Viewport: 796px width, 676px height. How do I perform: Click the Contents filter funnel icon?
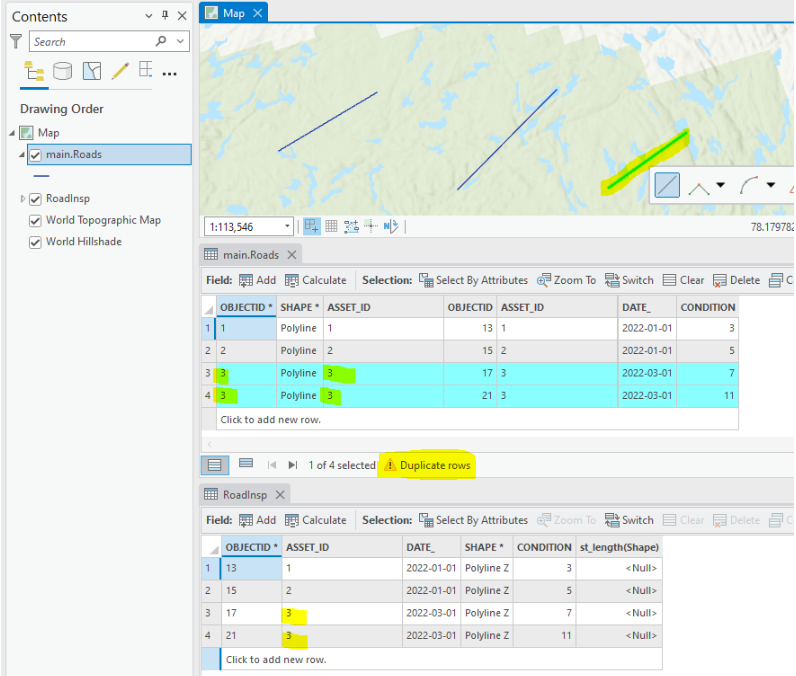point(15,42)
